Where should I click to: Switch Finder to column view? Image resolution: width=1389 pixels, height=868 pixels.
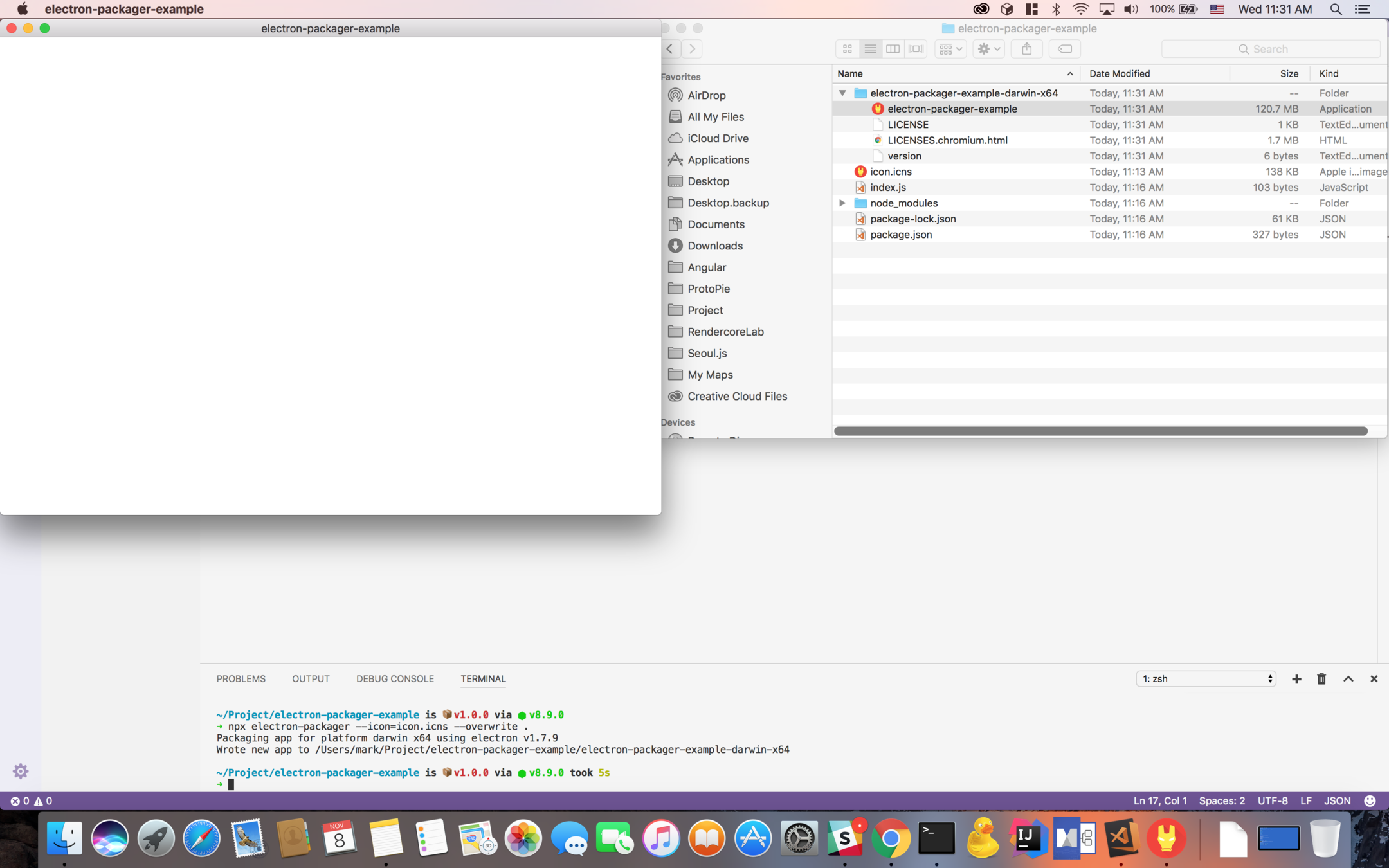pyautogui.click(x=893, y=49)
